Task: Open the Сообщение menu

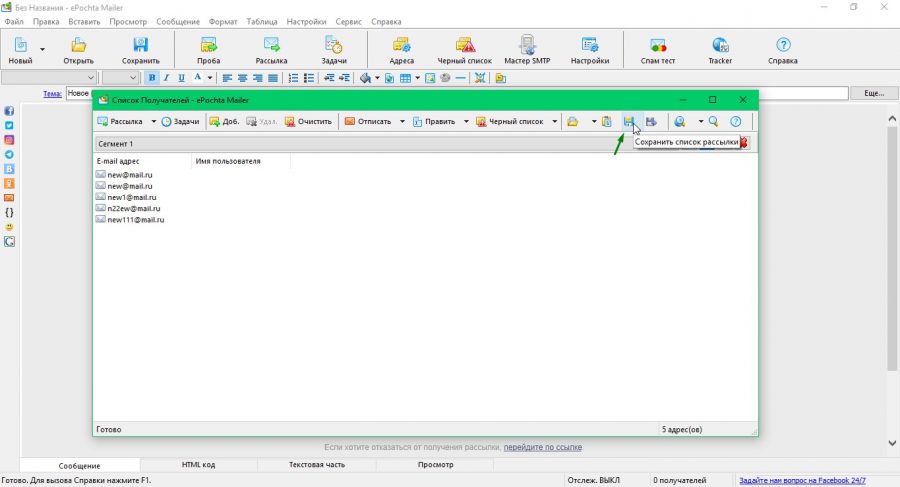Action: tap(178, 21)
